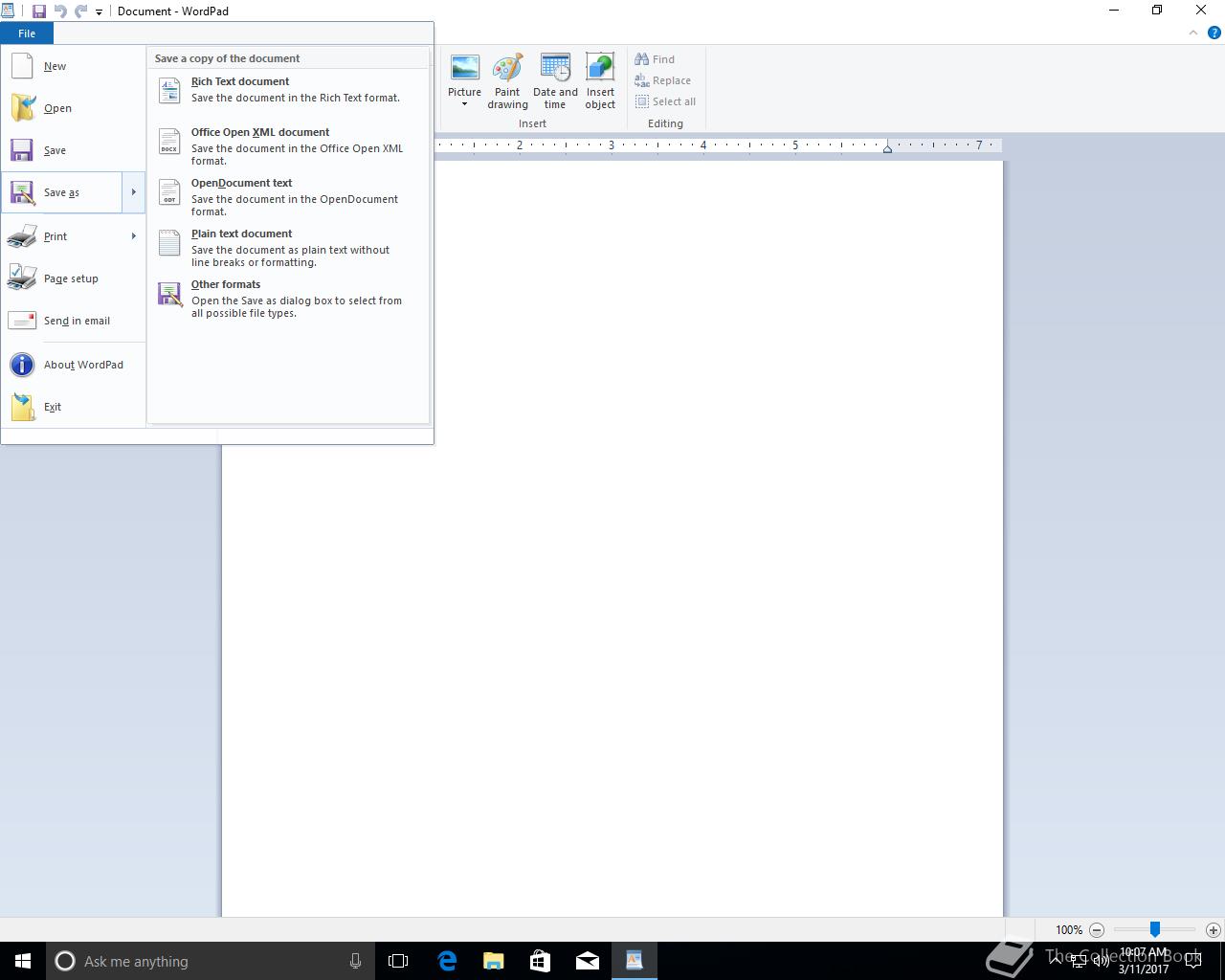
Task: Open WordPad Help icon
Action: (1214, 33)
